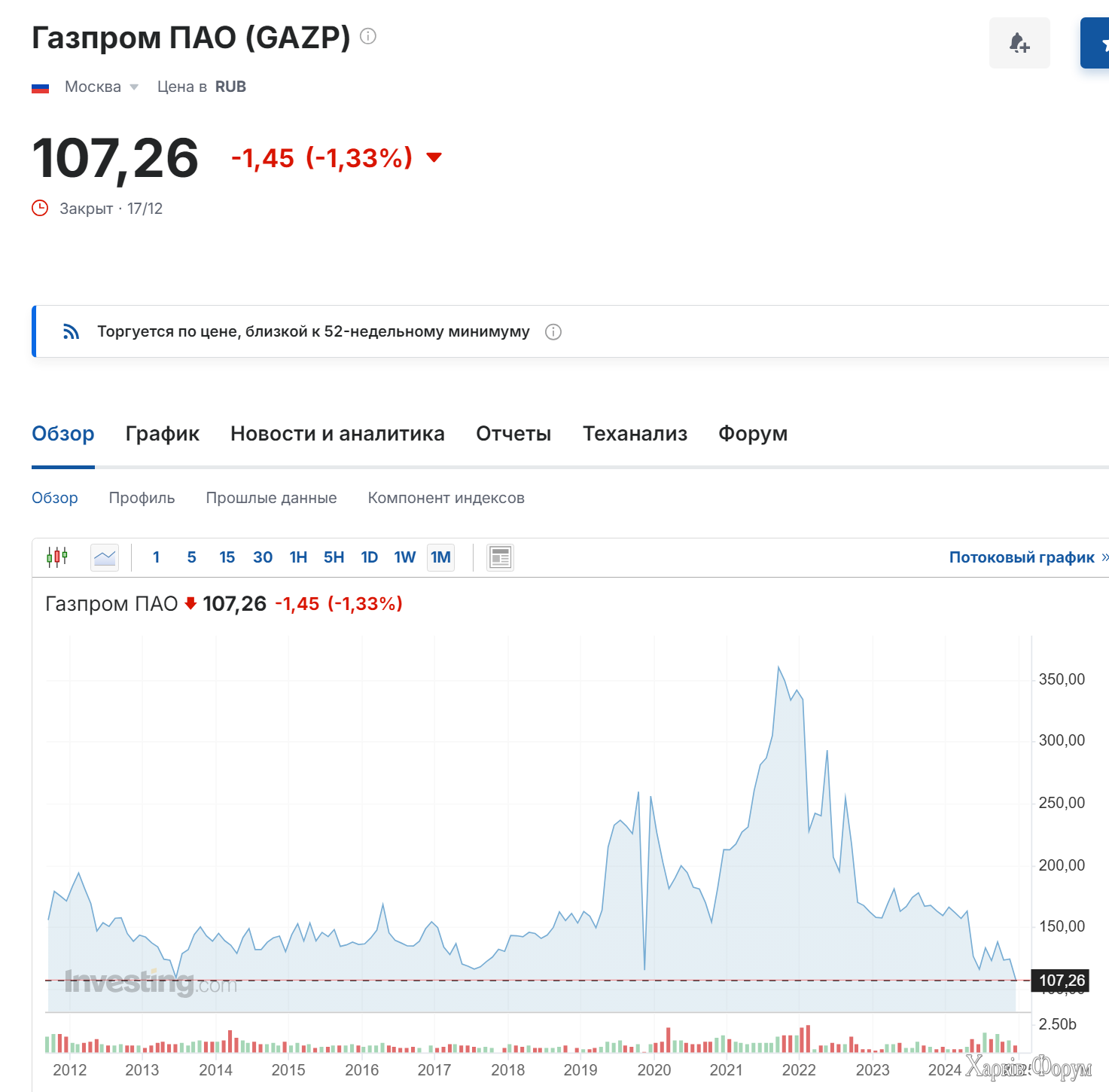Toggle the chart news panel icon
This screenshot has width=1109, height=1092.
tap(500, 557)
